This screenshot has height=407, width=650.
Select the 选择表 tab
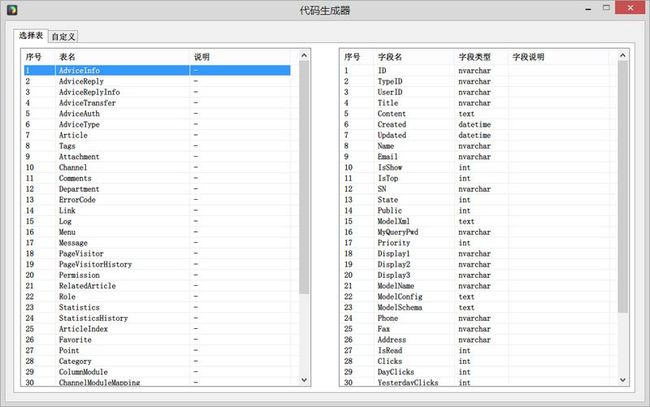coord(31,36)
